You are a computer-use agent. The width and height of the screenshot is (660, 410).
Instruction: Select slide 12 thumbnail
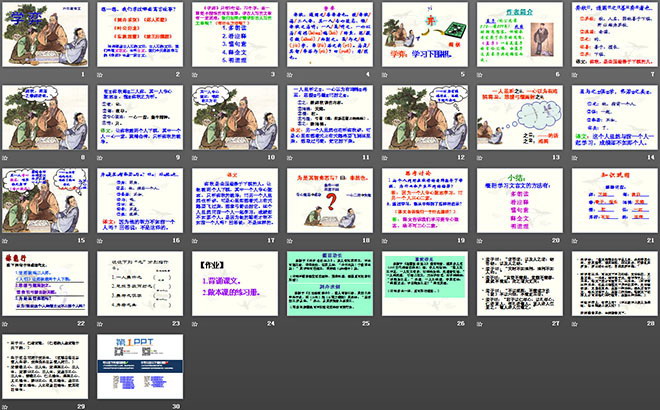point(425,117)
